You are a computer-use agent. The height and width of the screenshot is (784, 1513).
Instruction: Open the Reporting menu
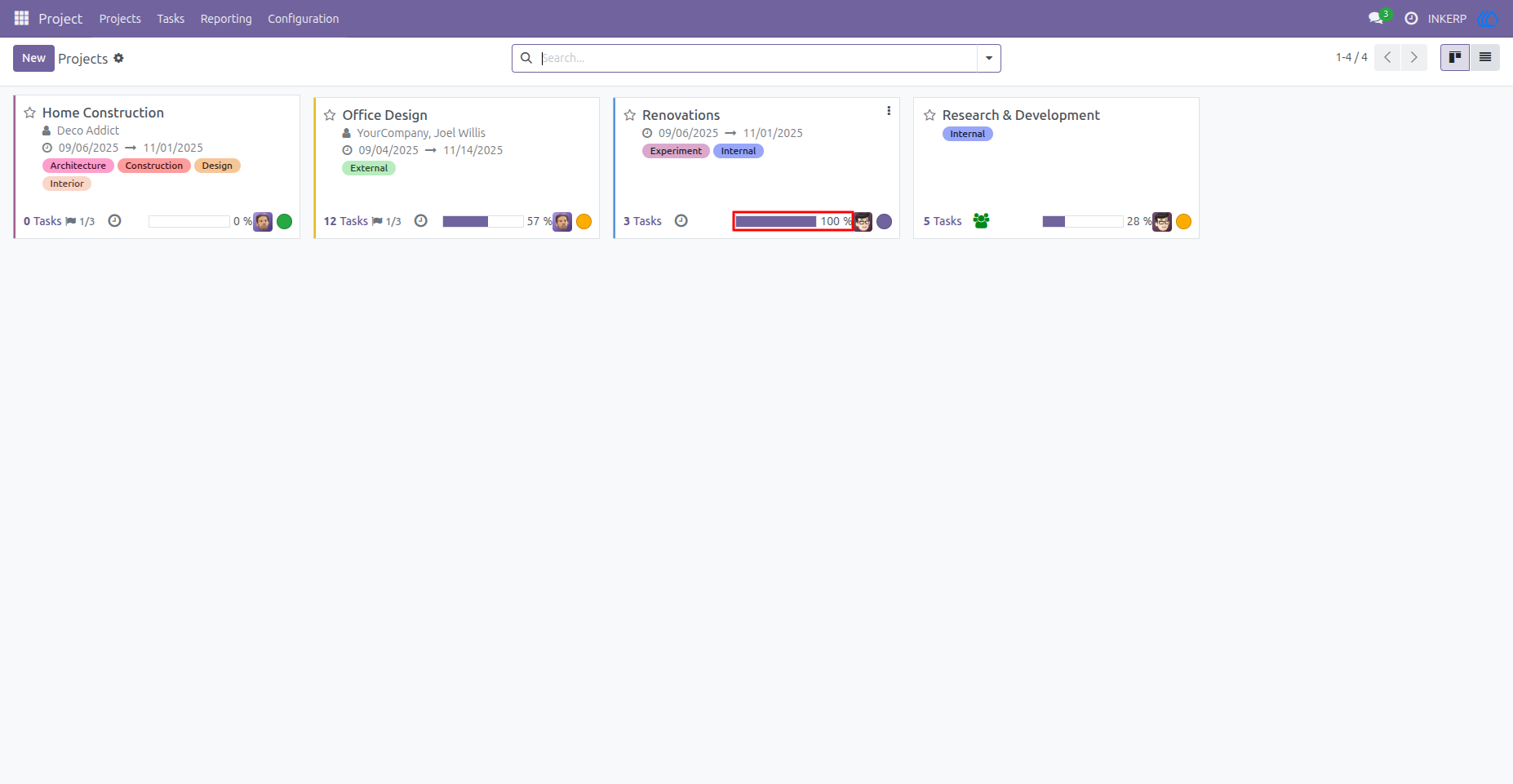click(x=226, y=18)
